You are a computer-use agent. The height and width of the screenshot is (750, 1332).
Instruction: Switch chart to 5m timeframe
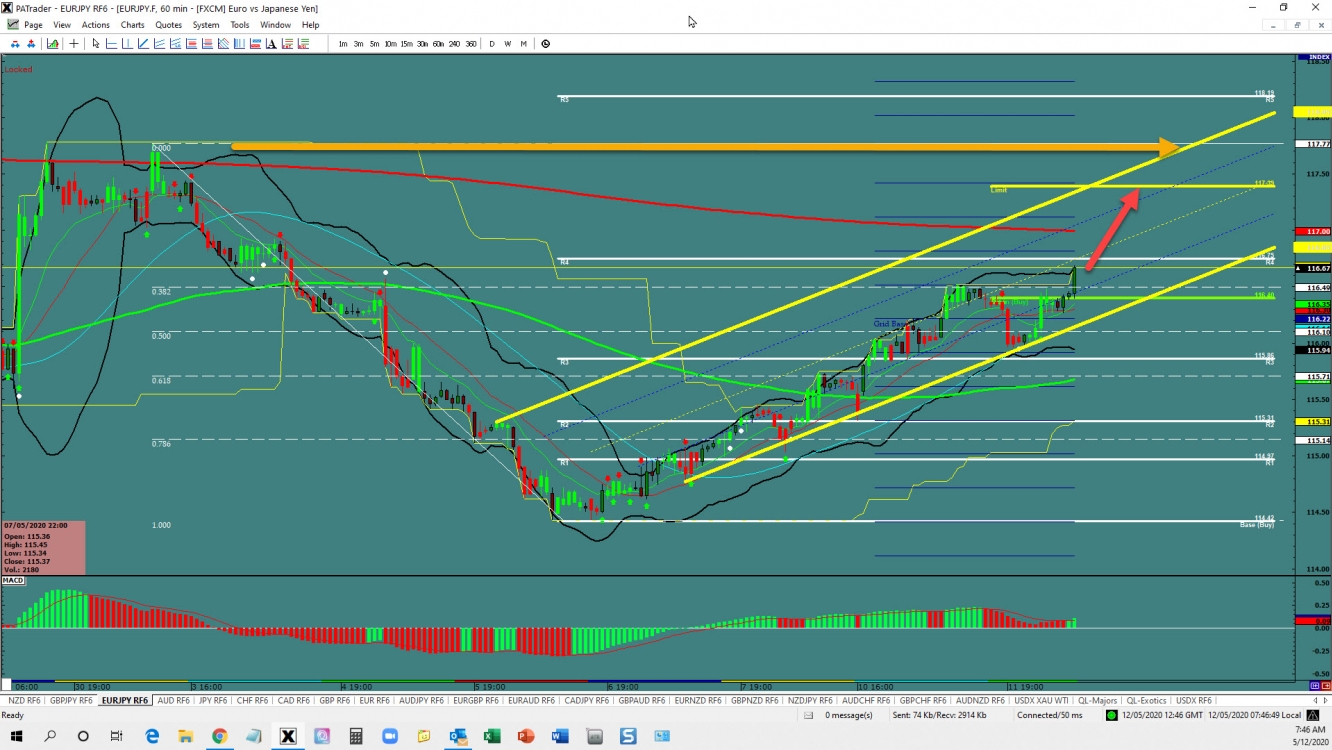pyautogui.click(x=374, y=44)
